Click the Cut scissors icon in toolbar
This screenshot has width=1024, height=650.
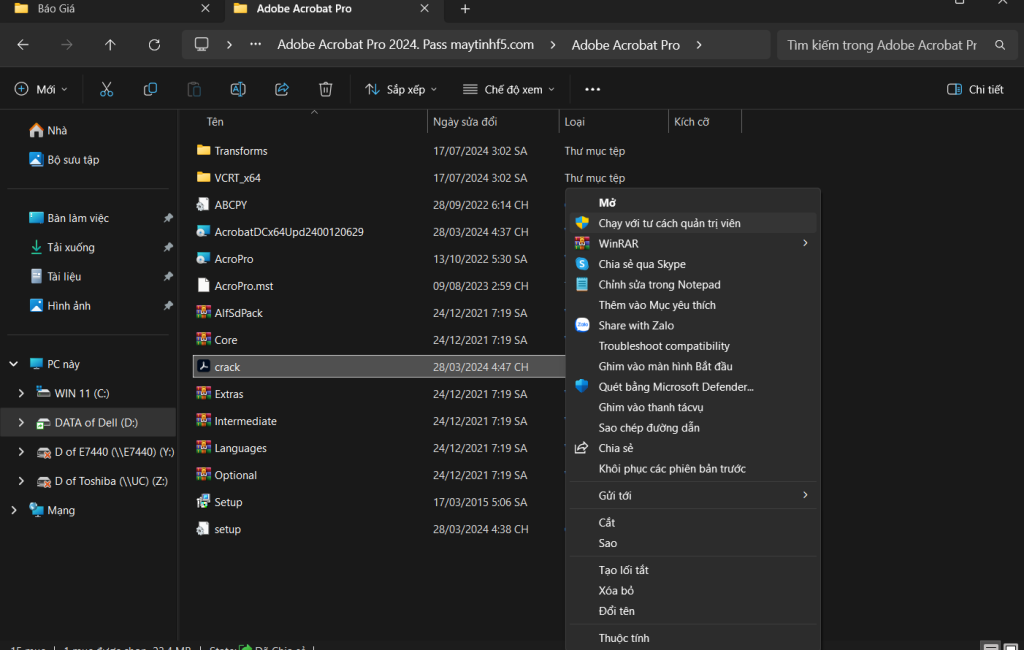(106, 89)
